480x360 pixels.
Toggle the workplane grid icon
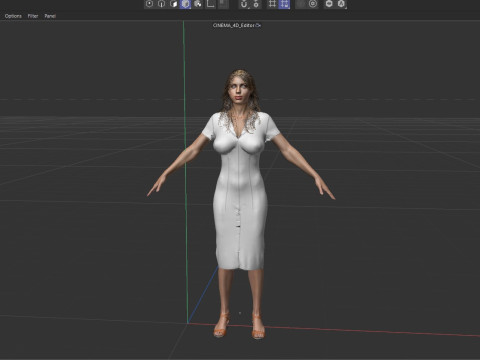(x=272, y=4)
